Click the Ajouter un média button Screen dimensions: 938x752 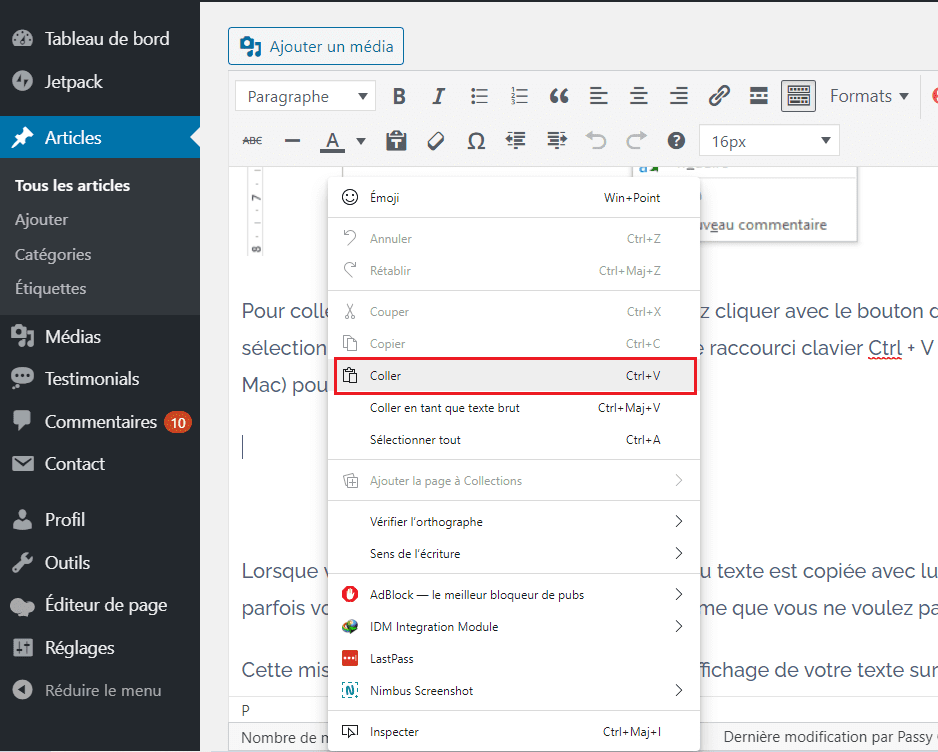tap(315, 46)
